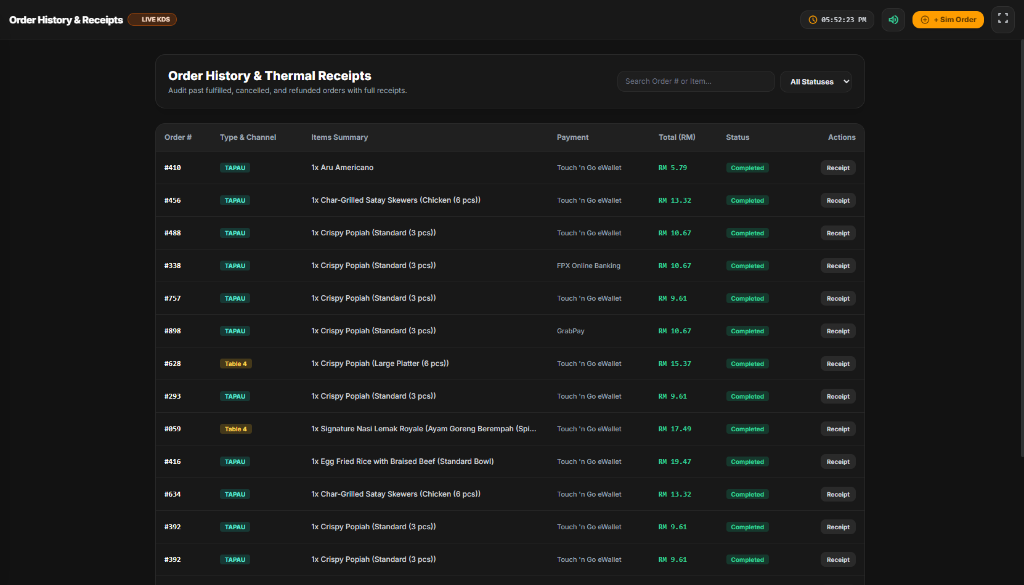This screenshot has height=585, width=1024.
Task: Click the TAPAU tag on order #416
Action: (235, 462)
